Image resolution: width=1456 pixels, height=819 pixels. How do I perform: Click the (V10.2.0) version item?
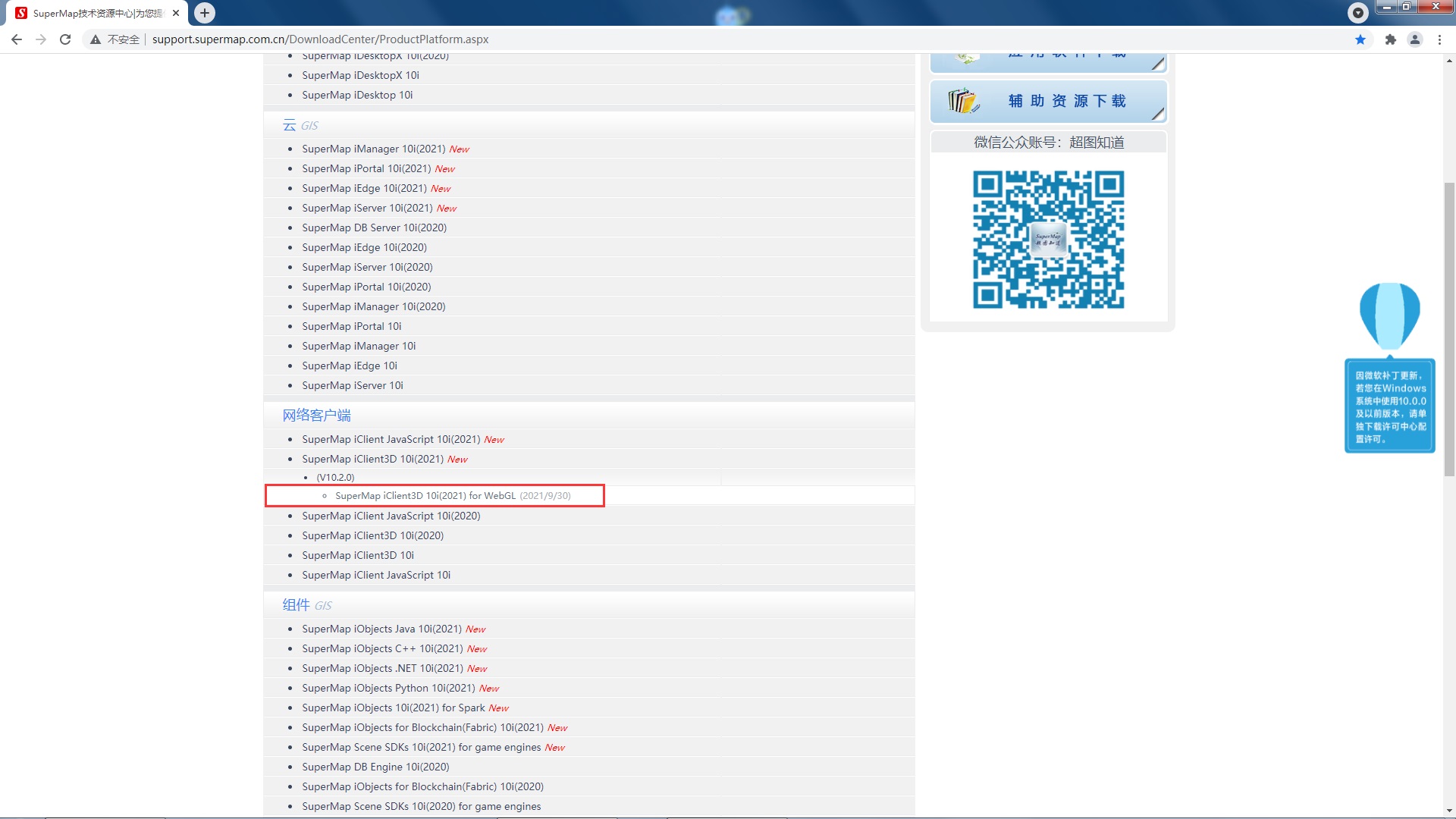(335, 477)
